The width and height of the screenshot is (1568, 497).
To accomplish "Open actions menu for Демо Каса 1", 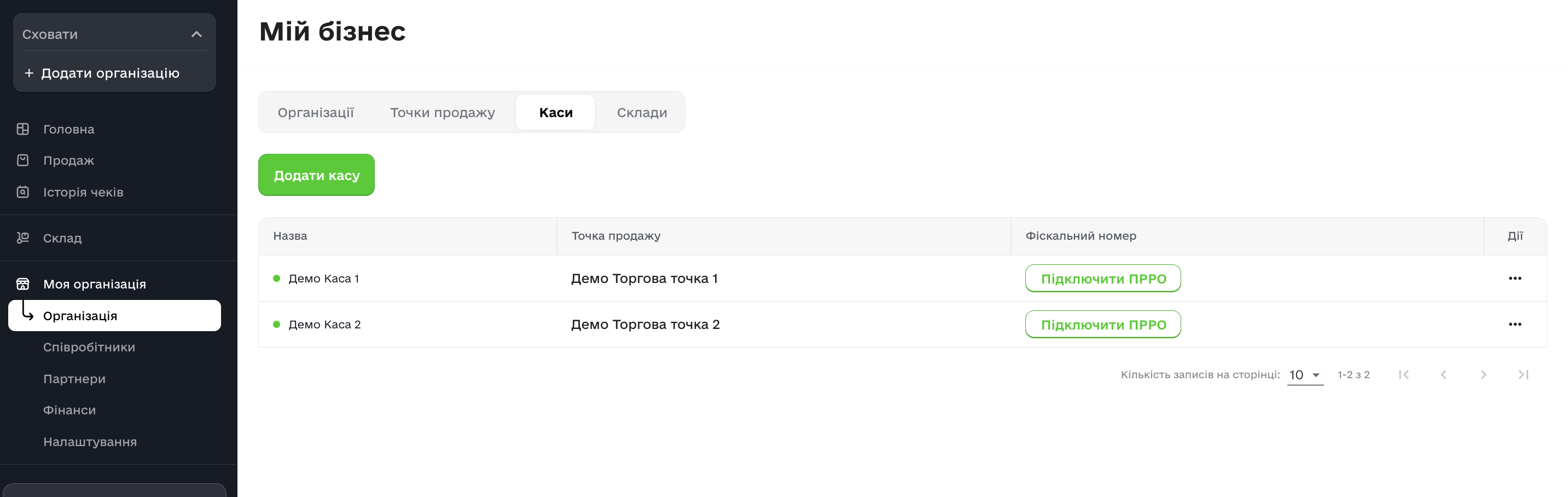I will click(x=1514, y=279).
